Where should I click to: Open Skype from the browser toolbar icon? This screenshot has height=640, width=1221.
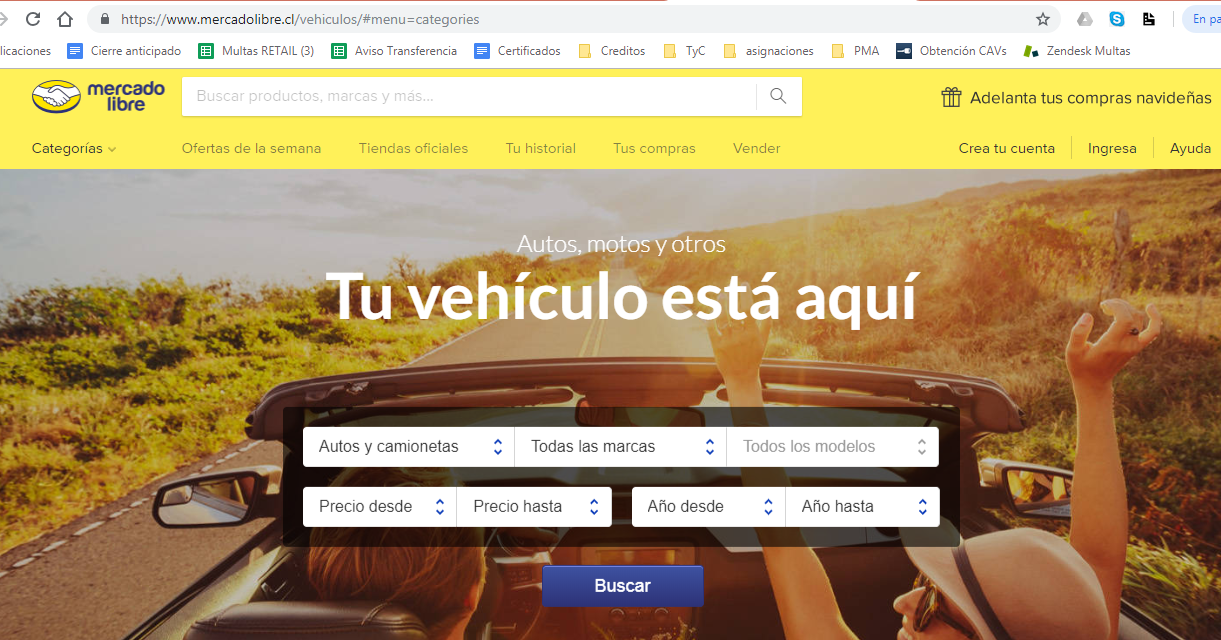[x=1117, y=18]
